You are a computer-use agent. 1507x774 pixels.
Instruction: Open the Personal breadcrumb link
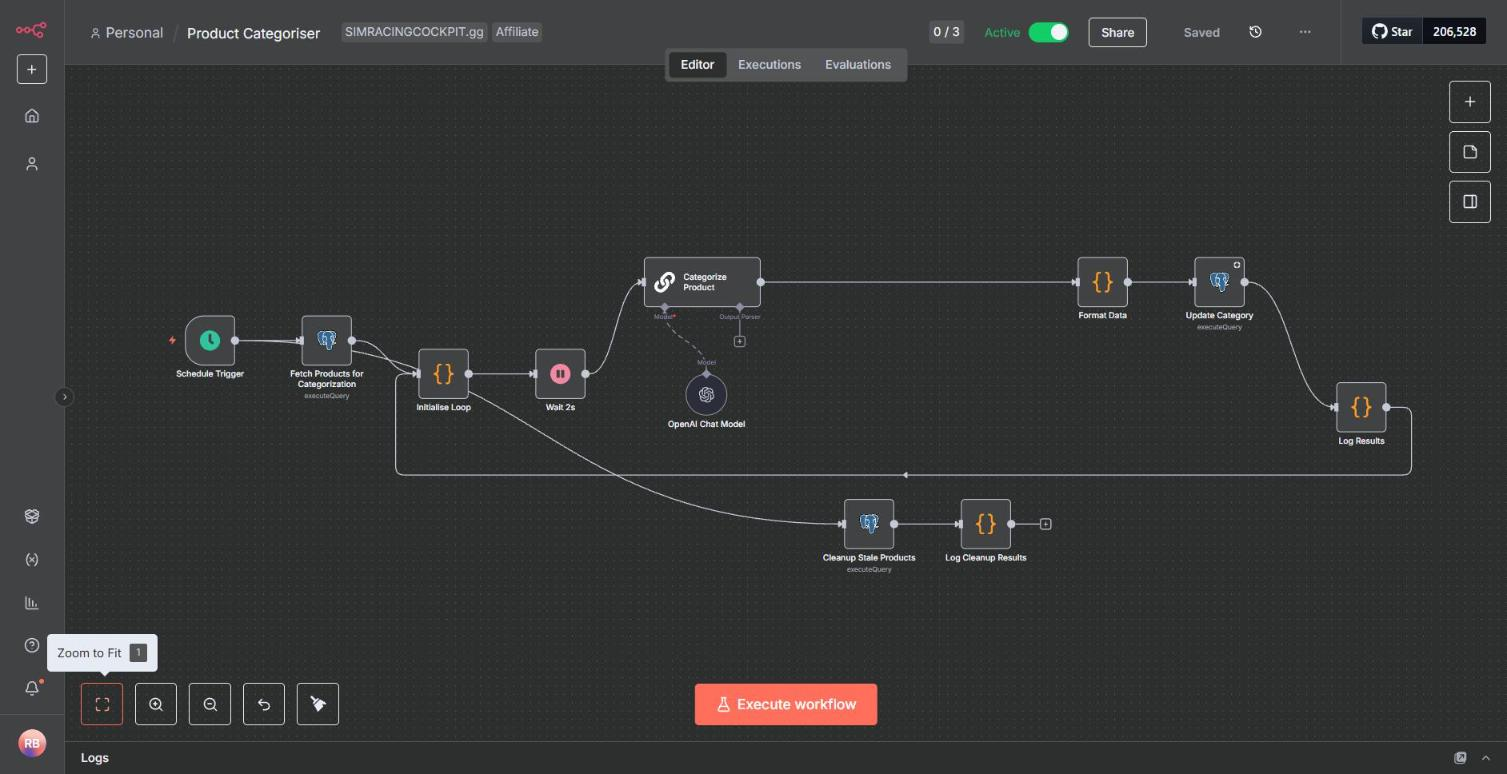pyautogui.click(x=127, y=33)
